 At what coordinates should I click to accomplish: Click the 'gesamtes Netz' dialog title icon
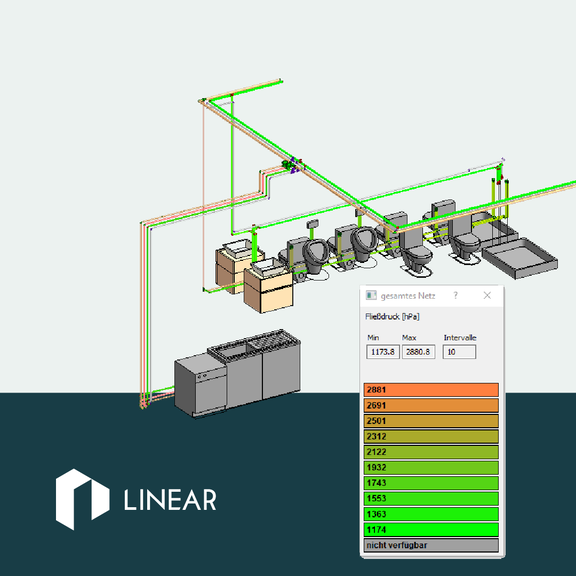[371, 295]
